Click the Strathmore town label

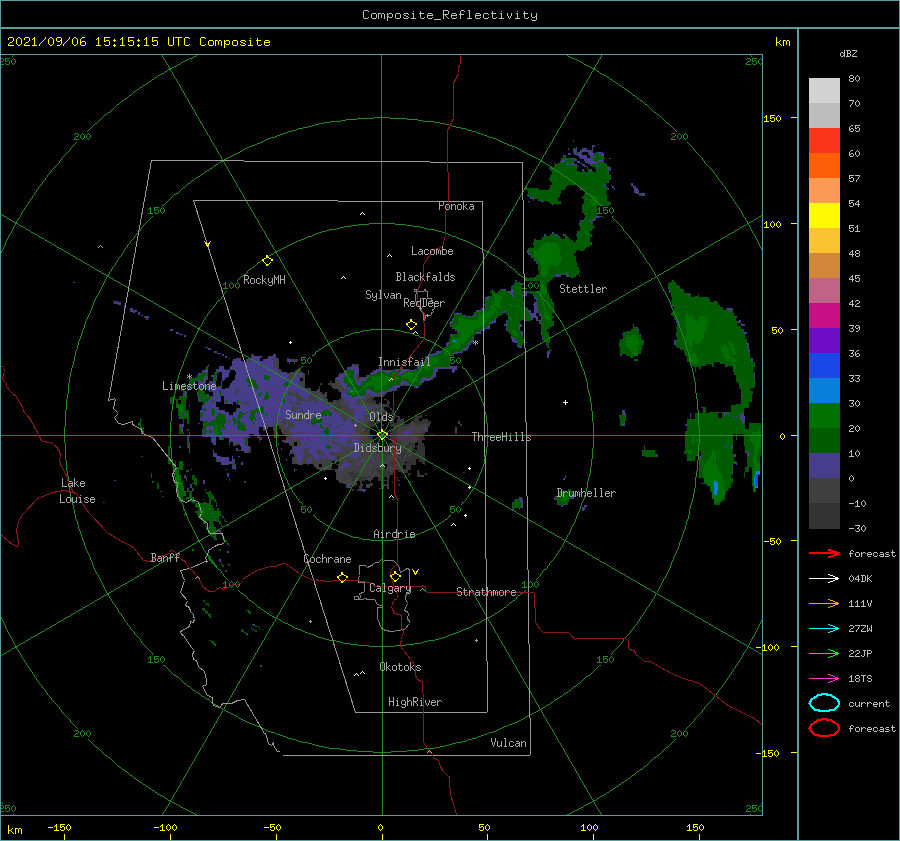[486, 592]
